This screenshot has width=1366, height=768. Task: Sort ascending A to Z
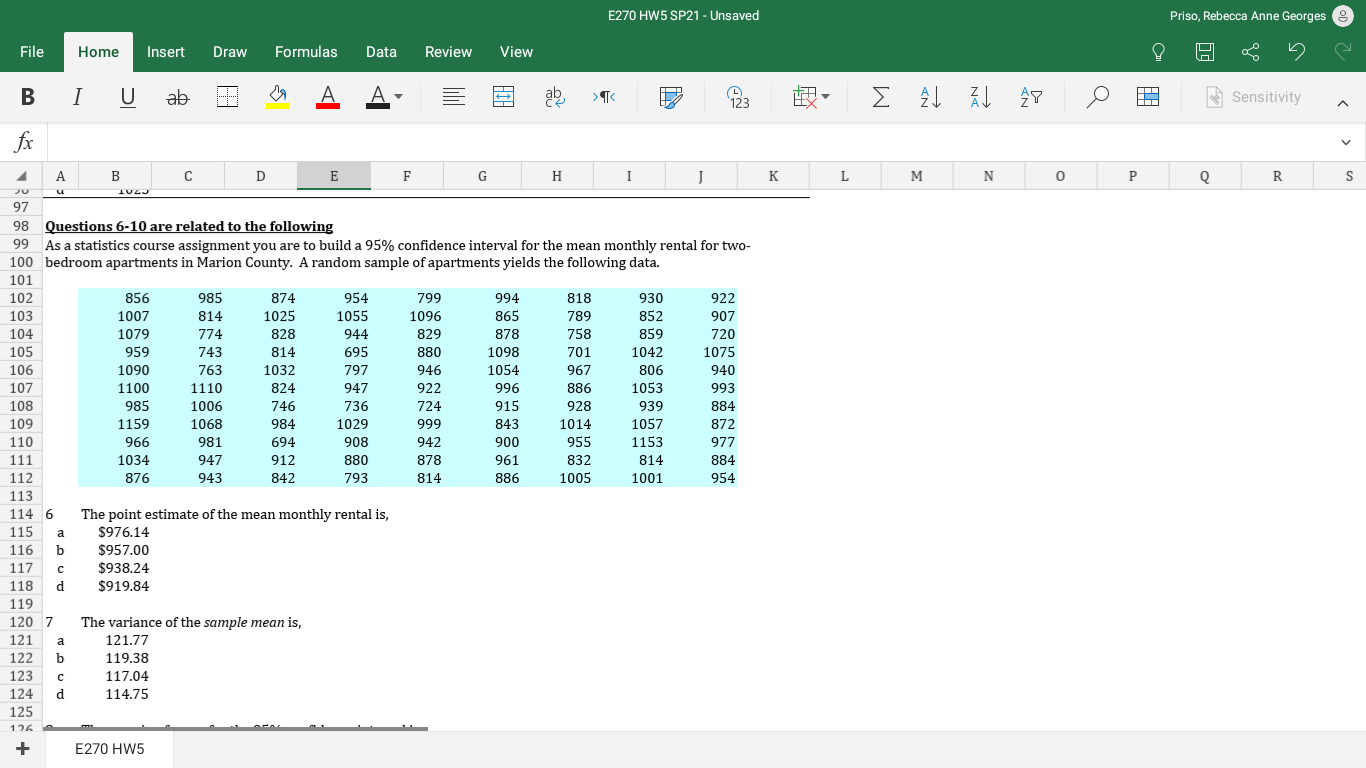point(929,97)
